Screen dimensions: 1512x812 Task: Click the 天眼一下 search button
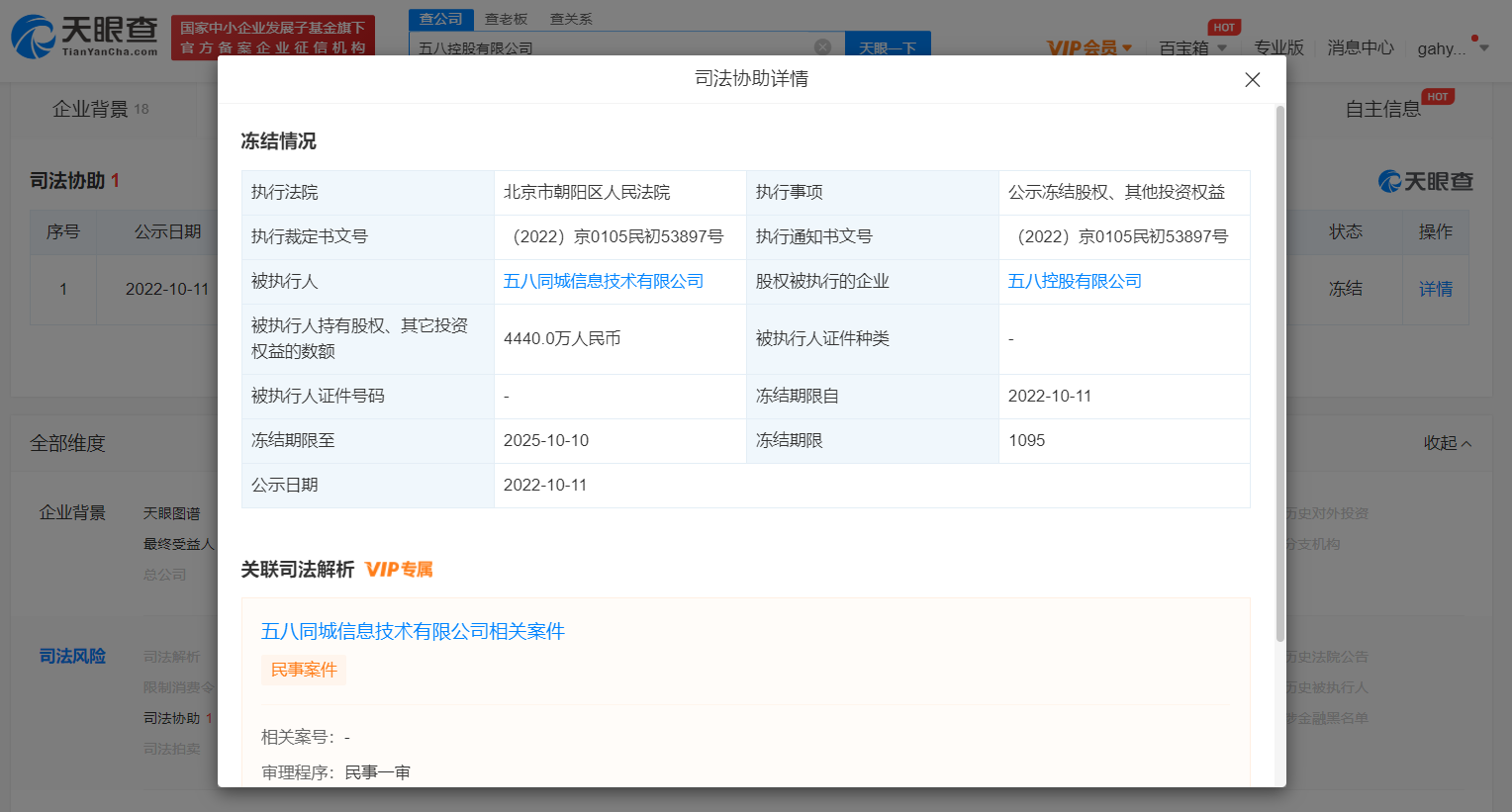click(x=888, y=46)
